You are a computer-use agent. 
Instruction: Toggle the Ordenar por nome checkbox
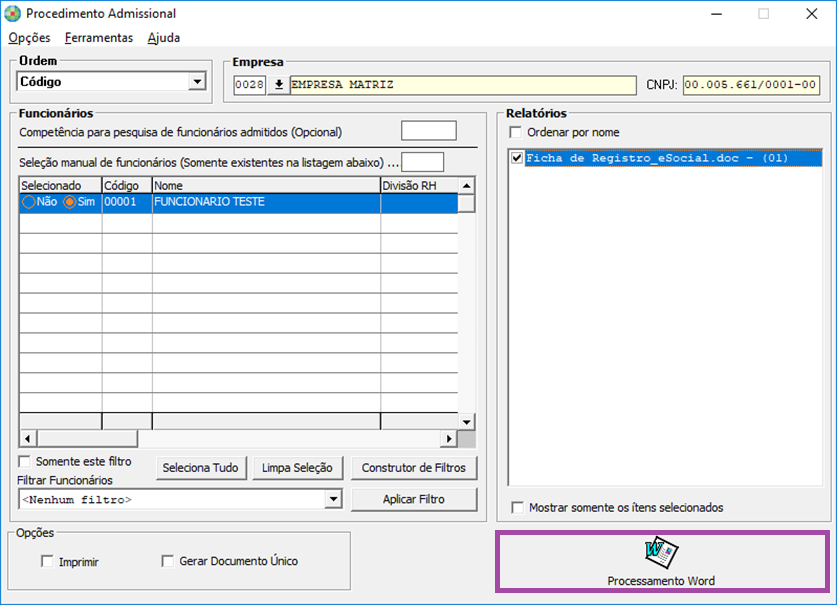tap(516, 132)
